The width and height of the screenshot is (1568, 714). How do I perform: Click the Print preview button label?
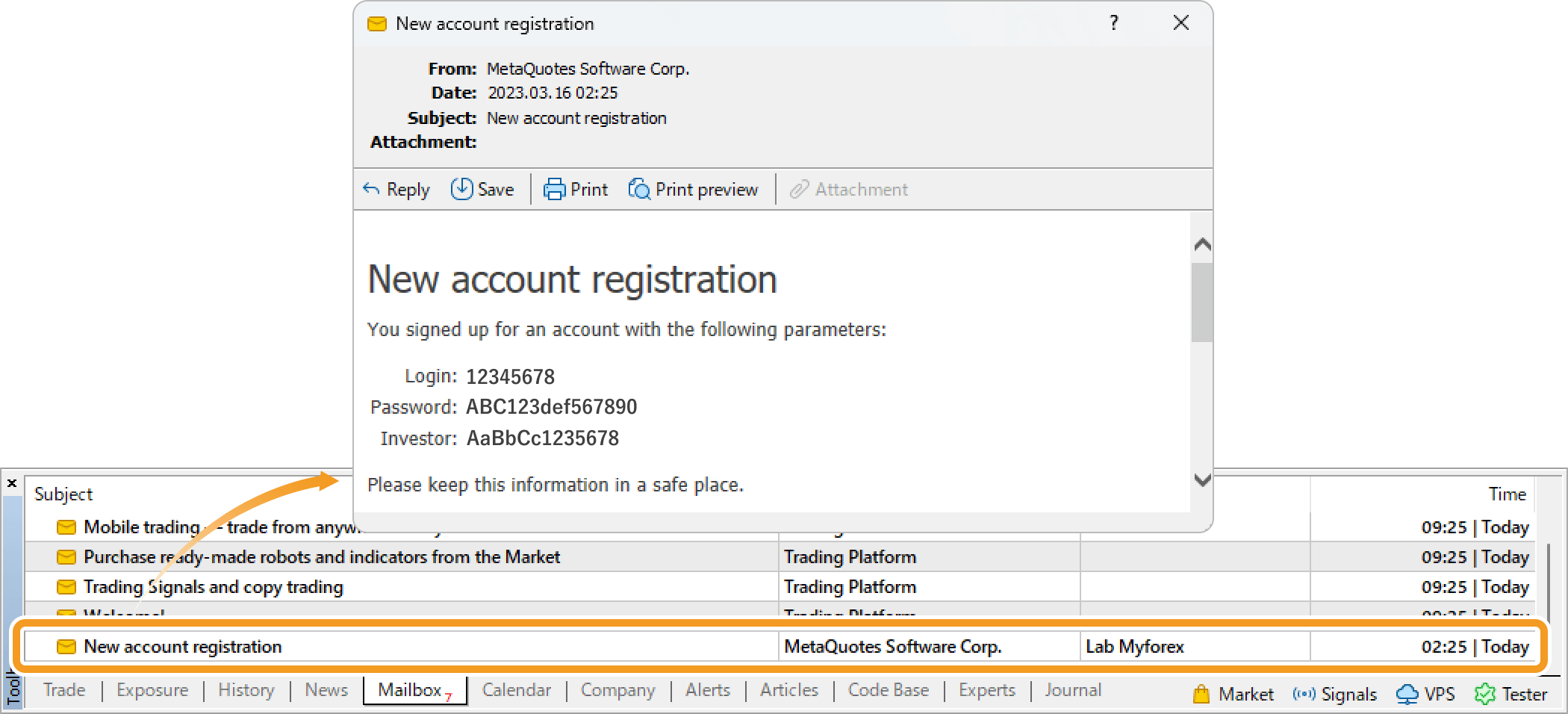pyautogui.click(x=706, y=190)
